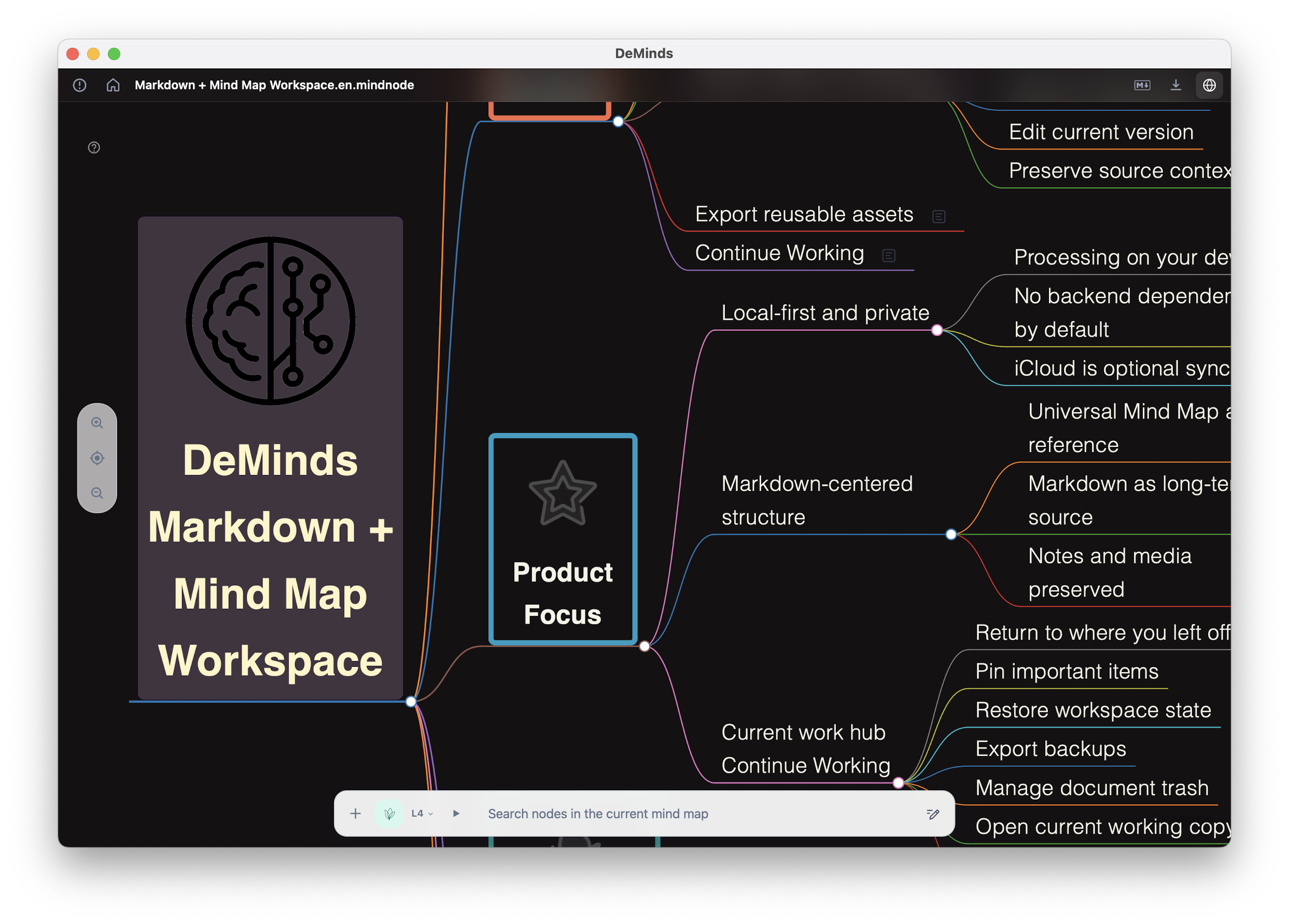
Task: Select the 'Export reusable assets' node
Action: [804, 214]
